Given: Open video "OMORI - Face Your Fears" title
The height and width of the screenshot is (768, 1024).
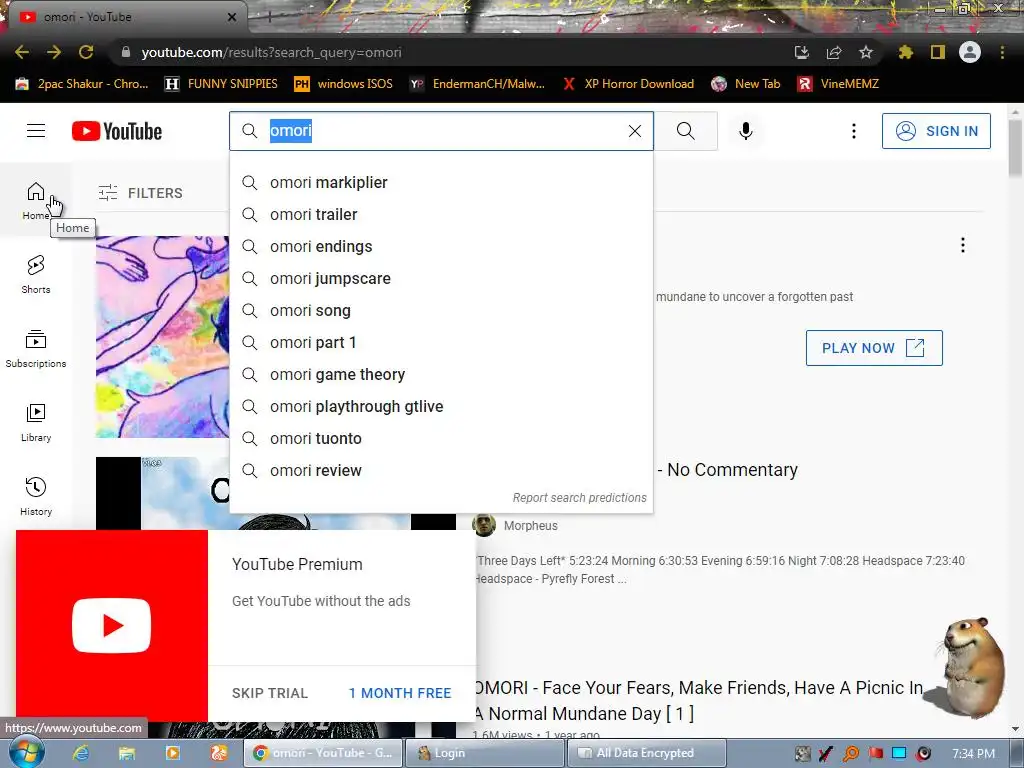Looking at the screenshot, I should pos(699,701).
